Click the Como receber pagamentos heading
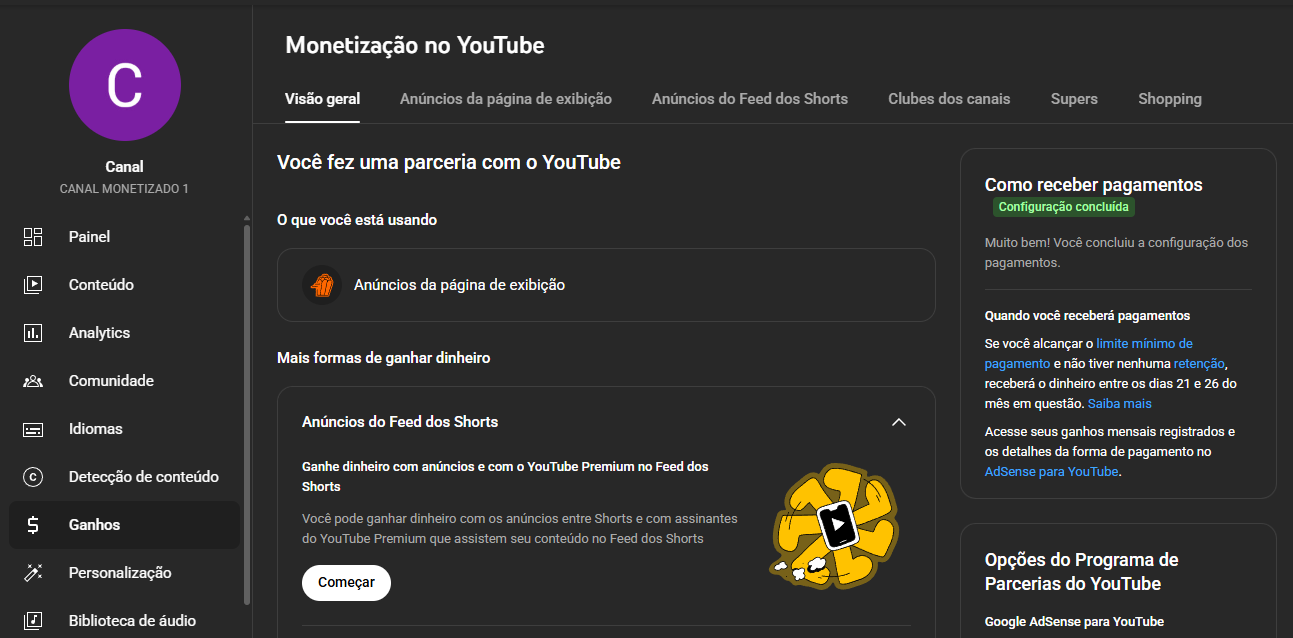Screen dimensions: 1293x638 (1094, 185)
